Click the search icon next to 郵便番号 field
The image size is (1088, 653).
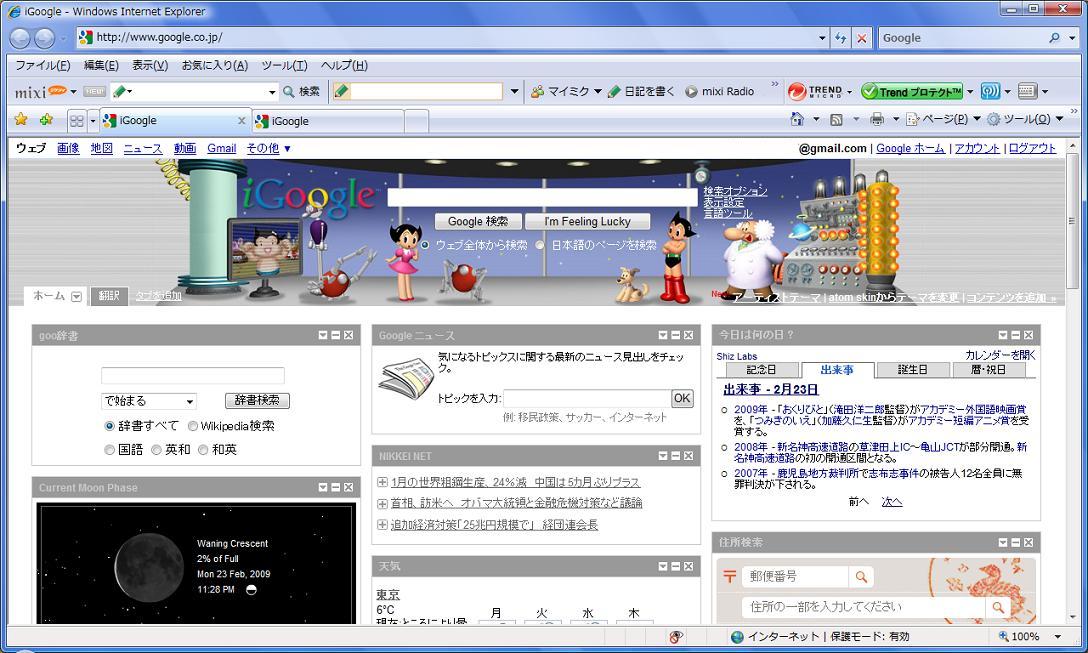861,576
